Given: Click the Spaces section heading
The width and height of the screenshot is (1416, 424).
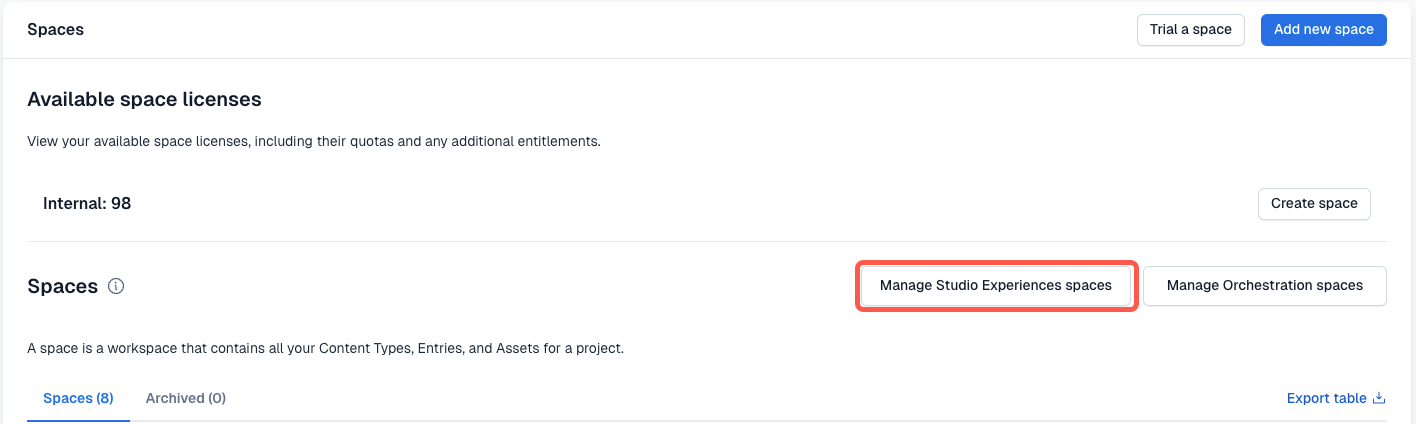Looking at the screenshot, I should pos(62,287).
